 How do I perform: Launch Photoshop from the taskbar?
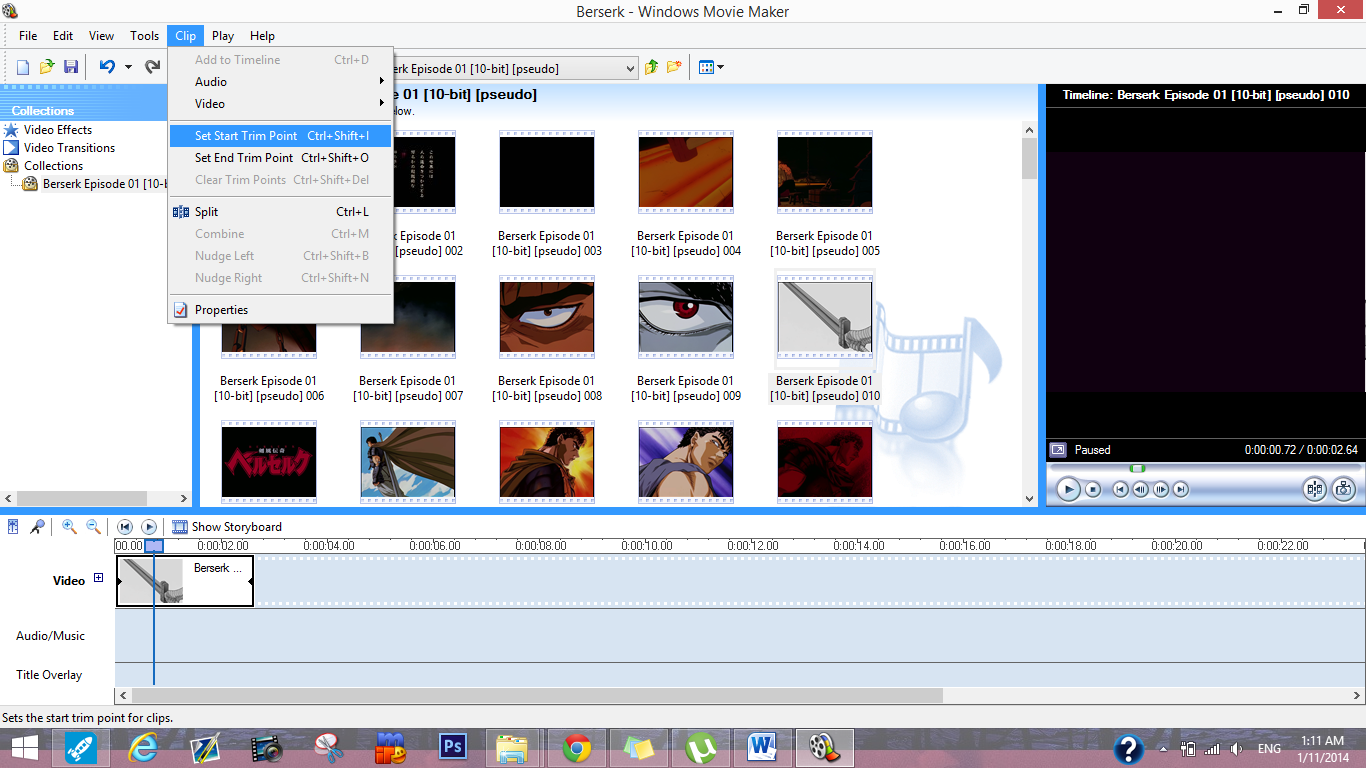point(453,748)
